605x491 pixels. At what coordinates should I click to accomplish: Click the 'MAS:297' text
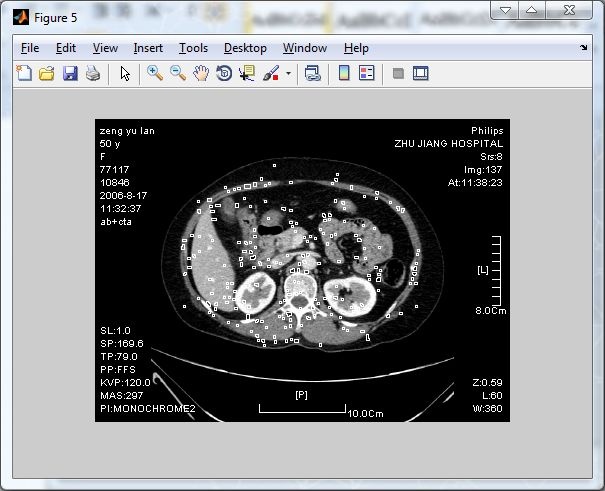click(x=122, y=396)
